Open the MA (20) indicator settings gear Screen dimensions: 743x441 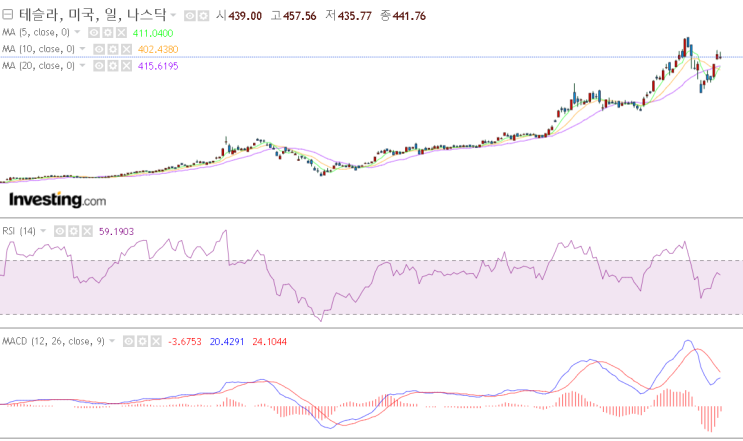(112, 66)
